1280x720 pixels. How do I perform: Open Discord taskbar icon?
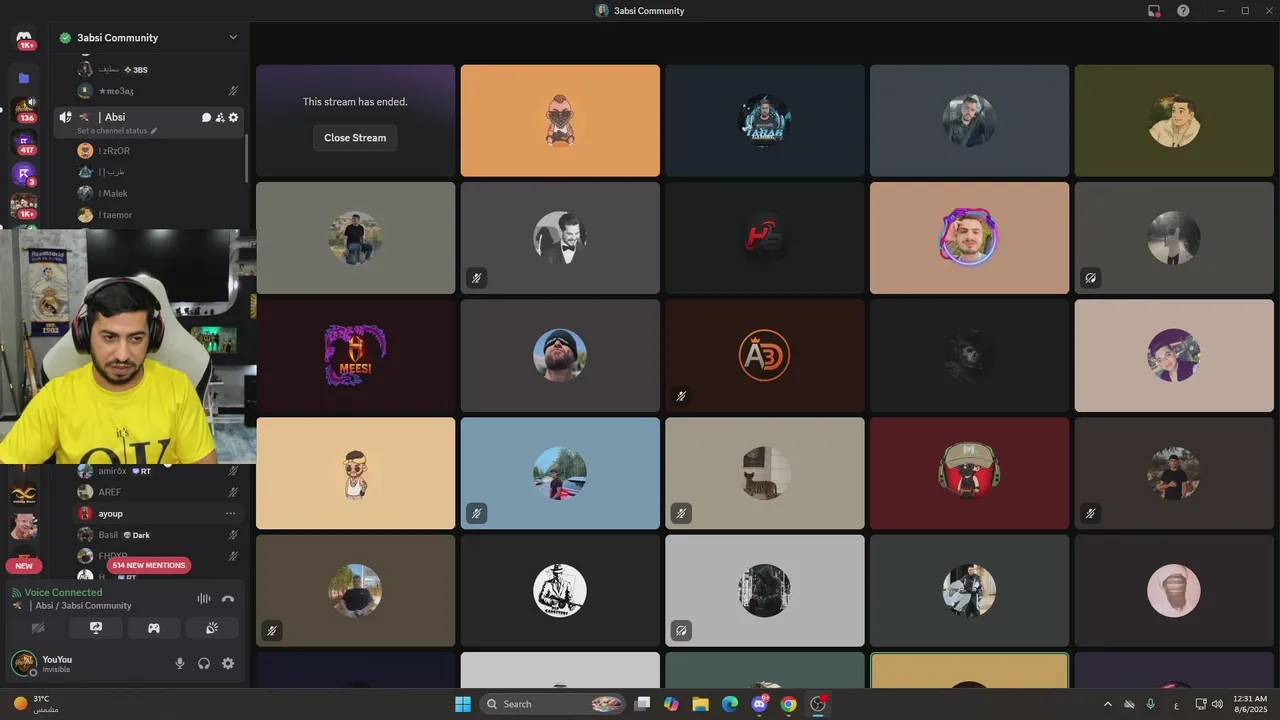[x=759, y=704]
